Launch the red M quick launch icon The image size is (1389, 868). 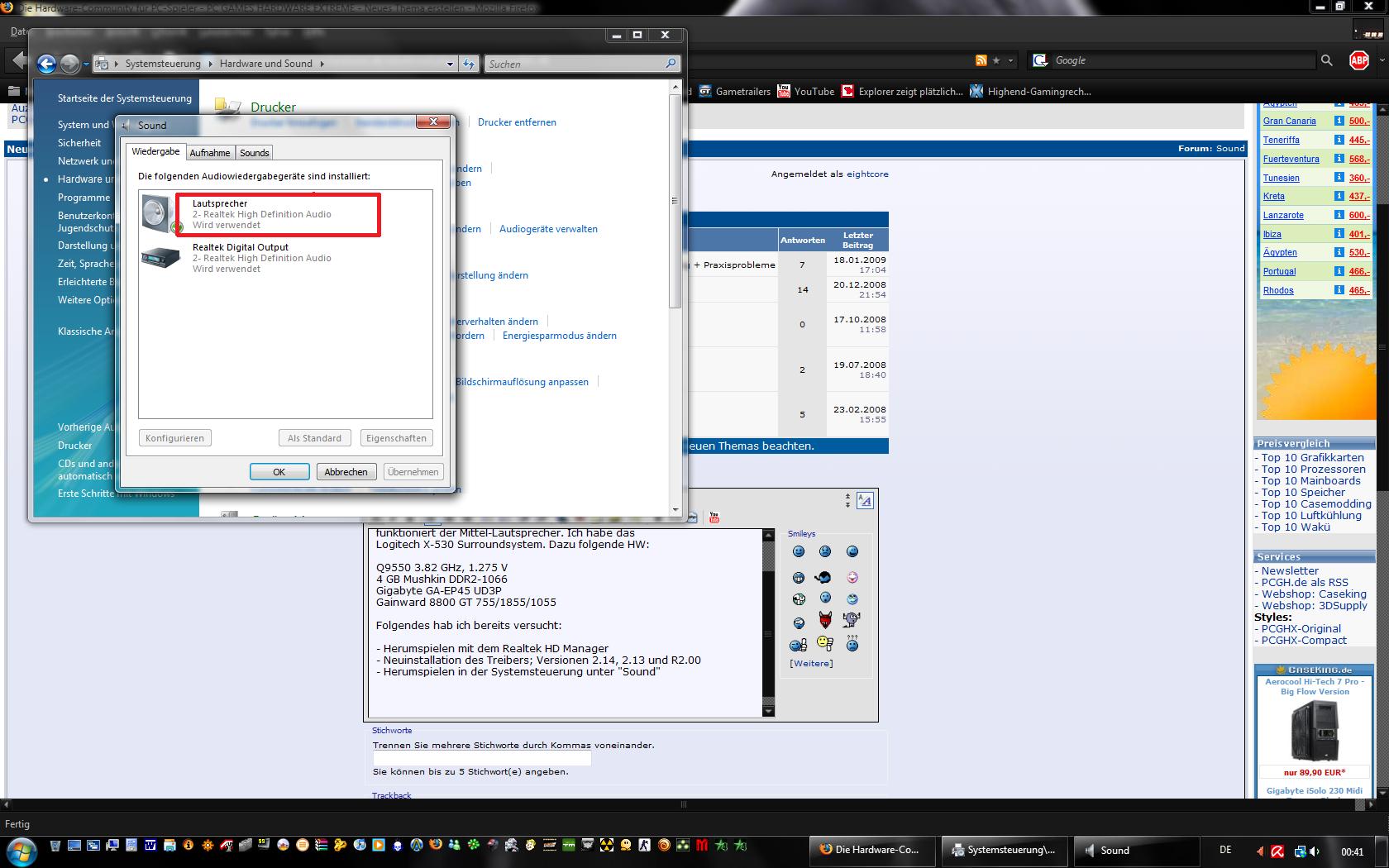(x=702, y=845)
